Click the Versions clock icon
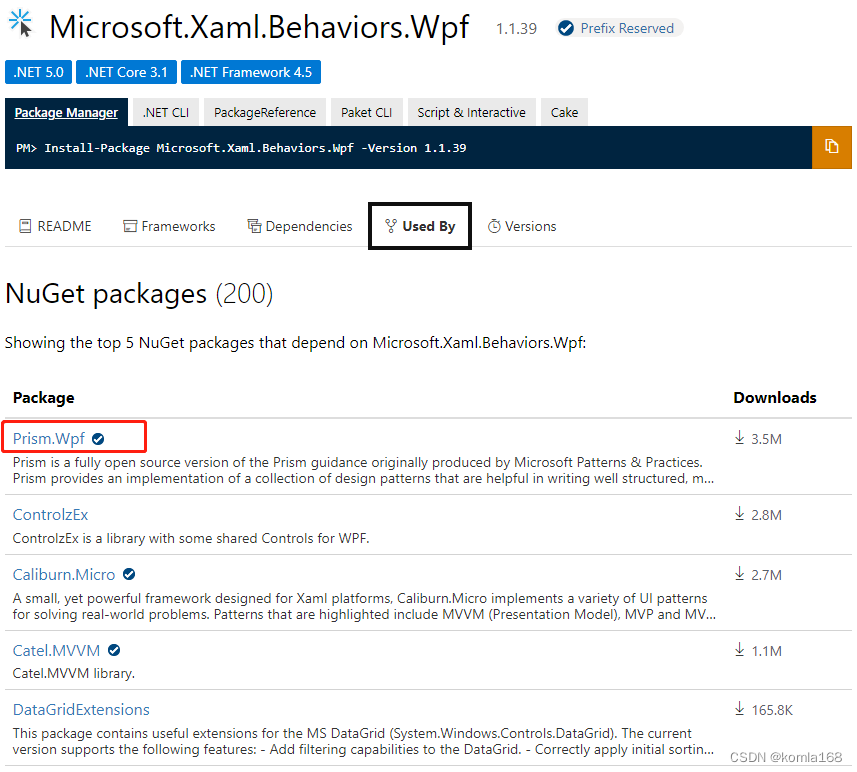Image resolution: width=857 pixels, height=772 pixels. pos(491,226)
